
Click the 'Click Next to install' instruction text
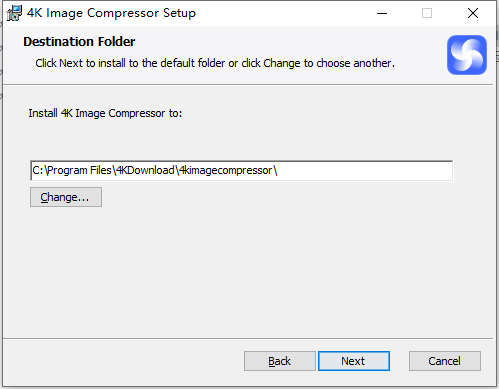[x=215, y=63]
